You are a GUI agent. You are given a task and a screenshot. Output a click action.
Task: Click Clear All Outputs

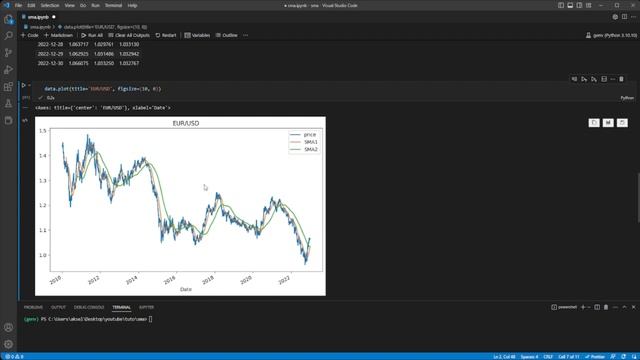[x=129, y=36]
